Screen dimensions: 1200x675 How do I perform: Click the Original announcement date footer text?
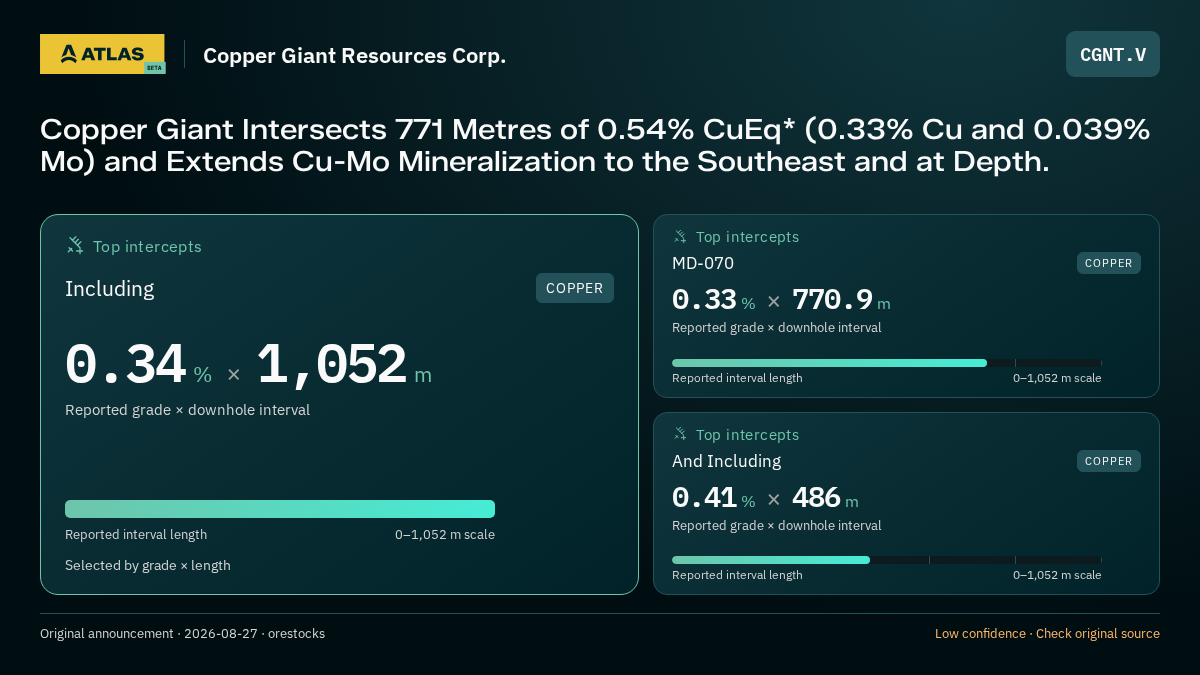pyautogui.click(x=182, y=633)
